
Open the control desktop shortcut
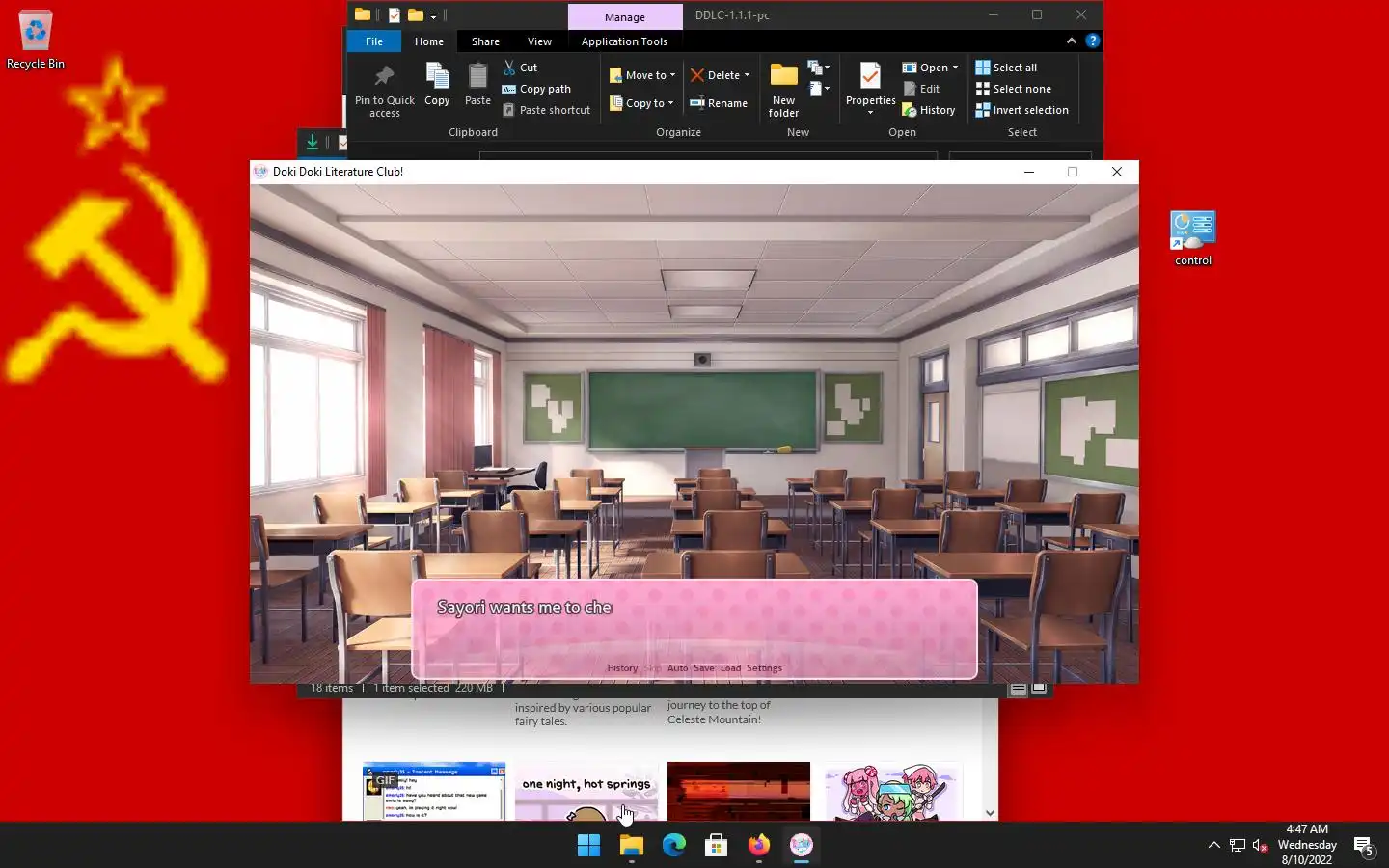(1193, 238)
